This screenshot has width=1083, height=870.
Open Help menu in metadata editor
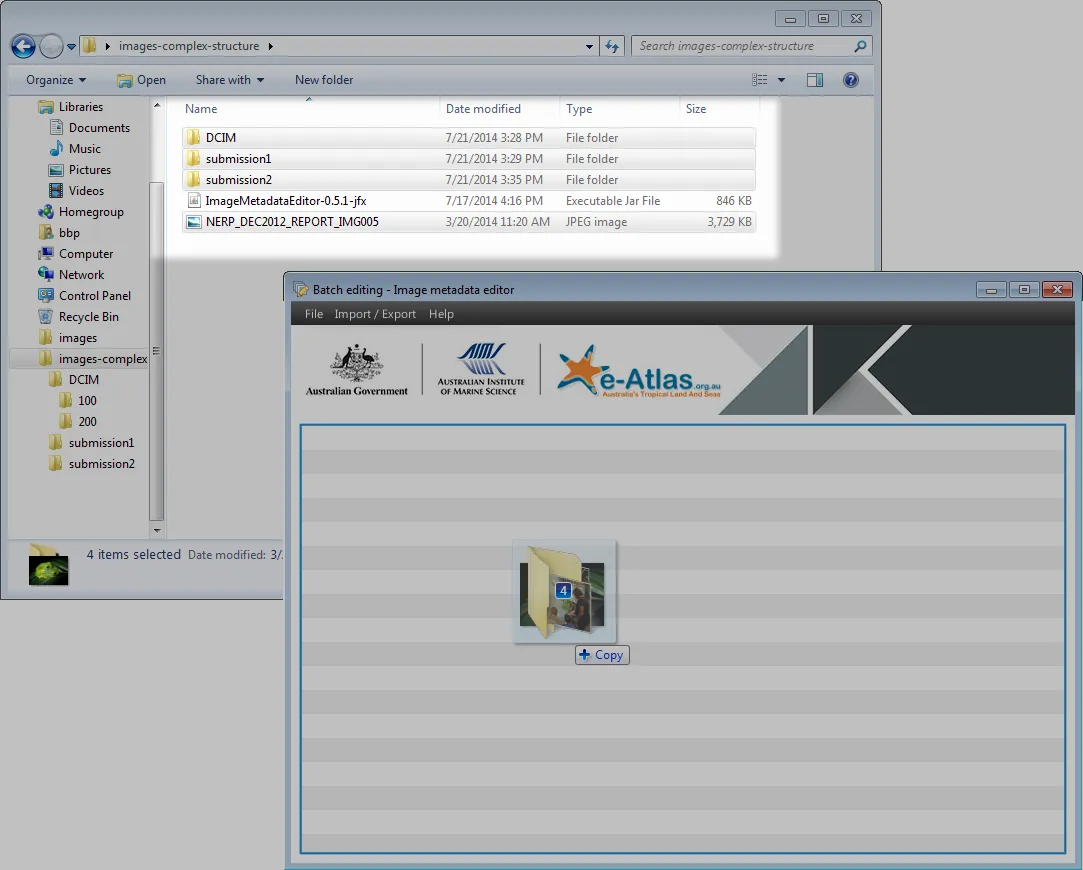[x=441, y=314]
